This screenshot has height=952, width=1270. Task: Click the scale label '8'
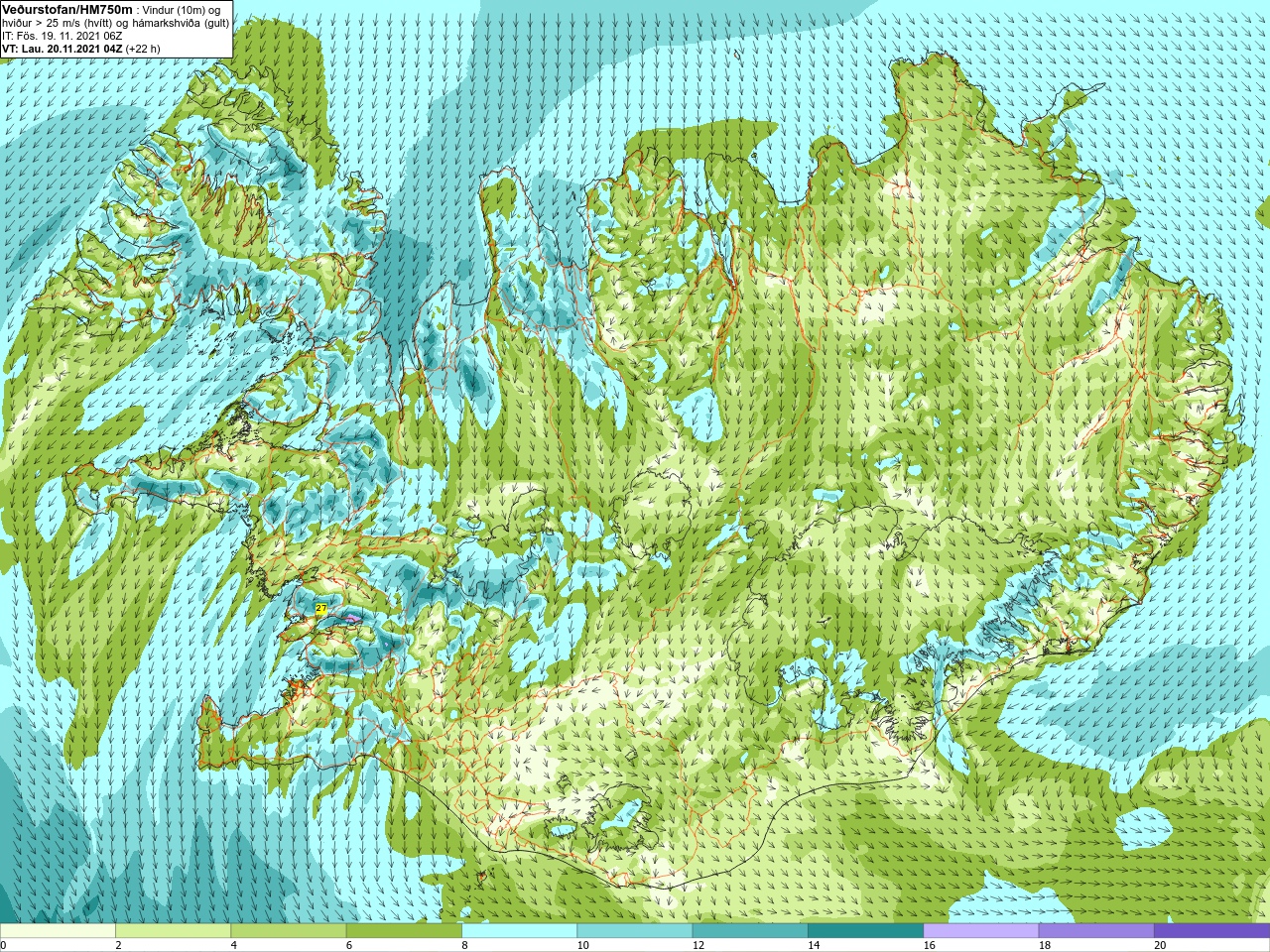[464, 945]
